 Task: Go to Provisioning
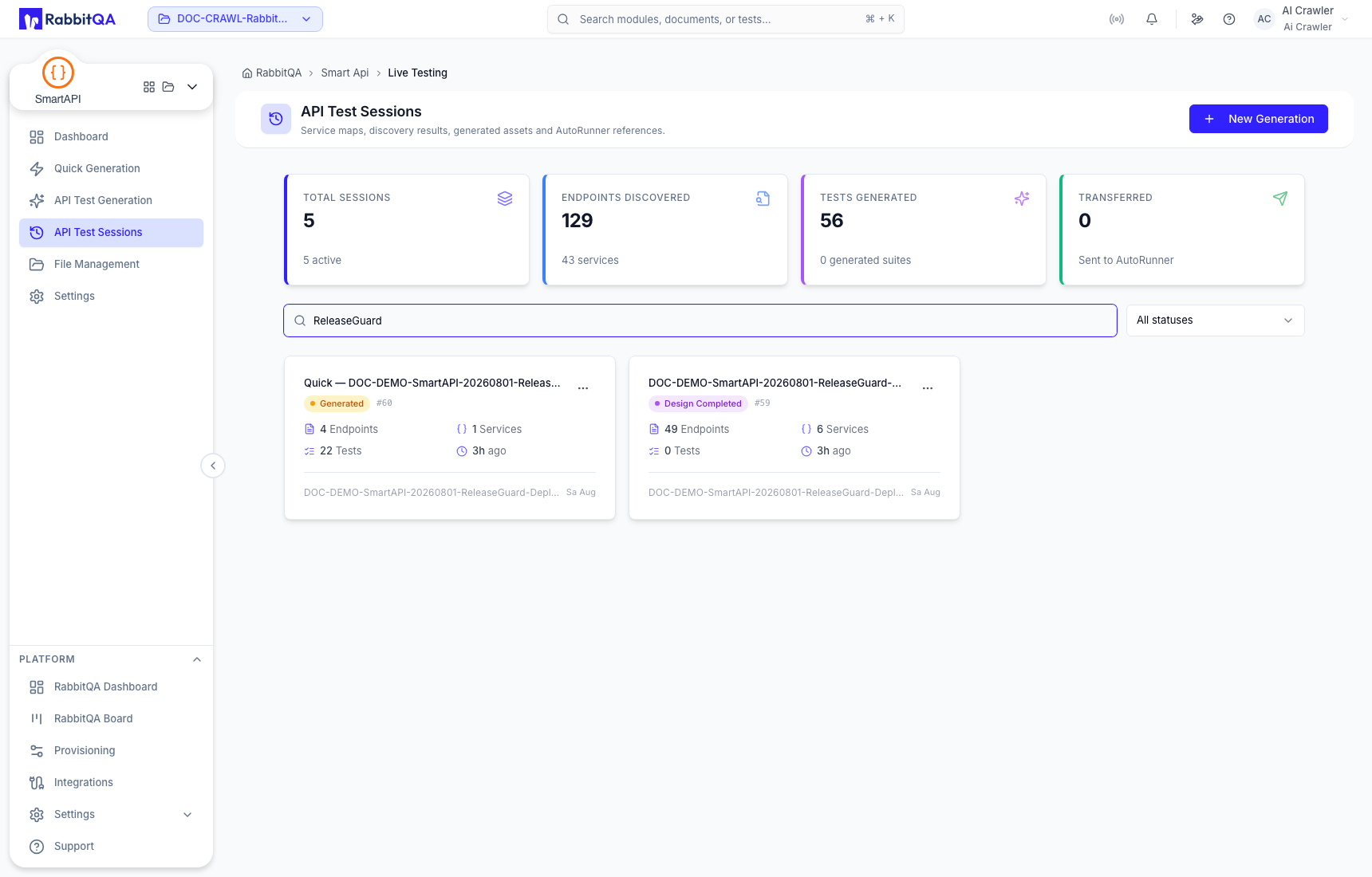point(111,751)
